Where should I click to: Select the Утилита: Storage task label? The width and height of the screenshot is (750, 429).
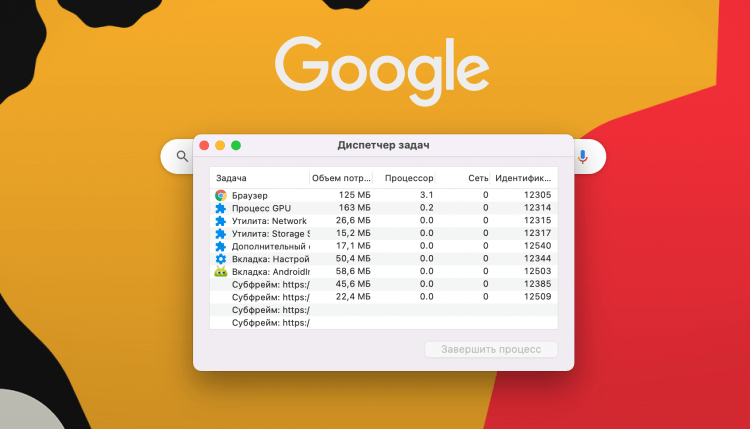(x=271, y=233)
